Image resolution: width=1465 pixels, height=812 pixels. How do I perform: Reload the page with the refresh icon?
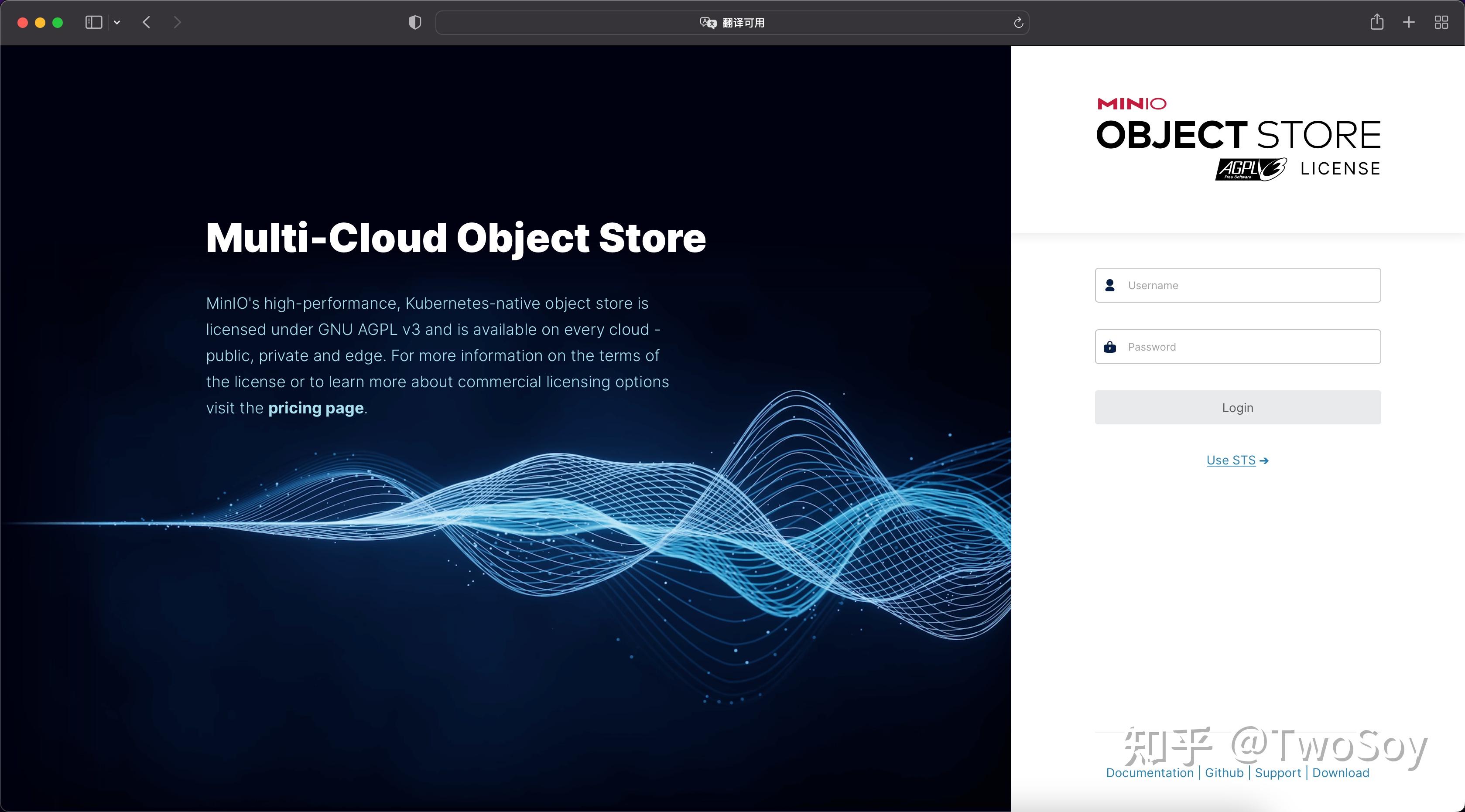1018,23
